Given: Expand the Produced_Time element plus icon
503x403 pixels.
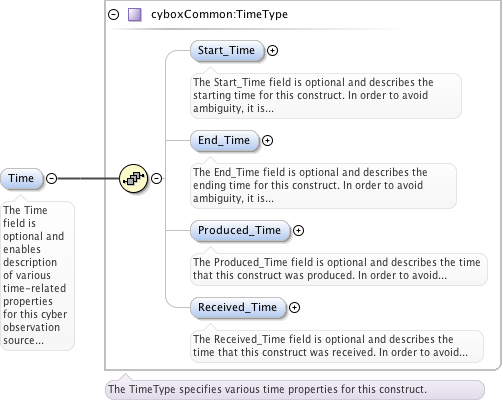Looking at the screenshot, I should pos(298,230).
